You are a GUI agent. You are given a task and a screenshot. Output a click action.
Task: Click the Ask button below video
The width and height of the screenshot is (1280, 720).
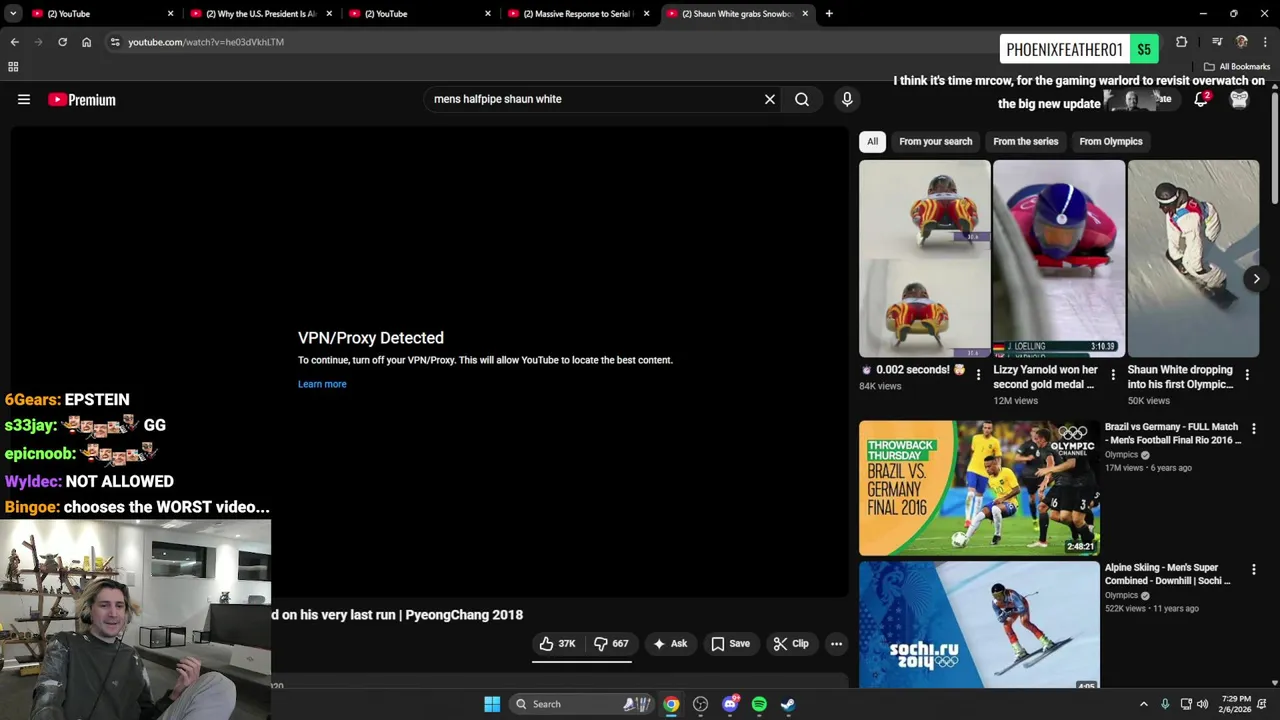pos(670,644)
